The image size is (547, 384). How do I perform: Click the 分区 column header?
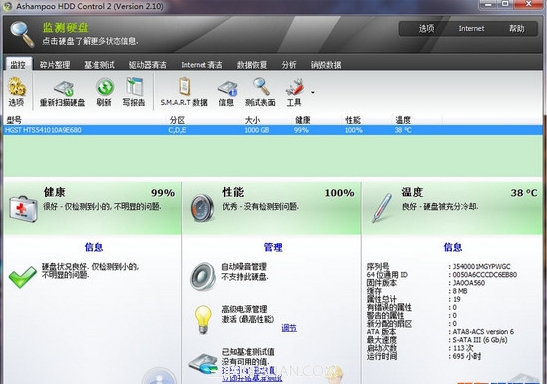pyautogui.click(x=177, y=120)
